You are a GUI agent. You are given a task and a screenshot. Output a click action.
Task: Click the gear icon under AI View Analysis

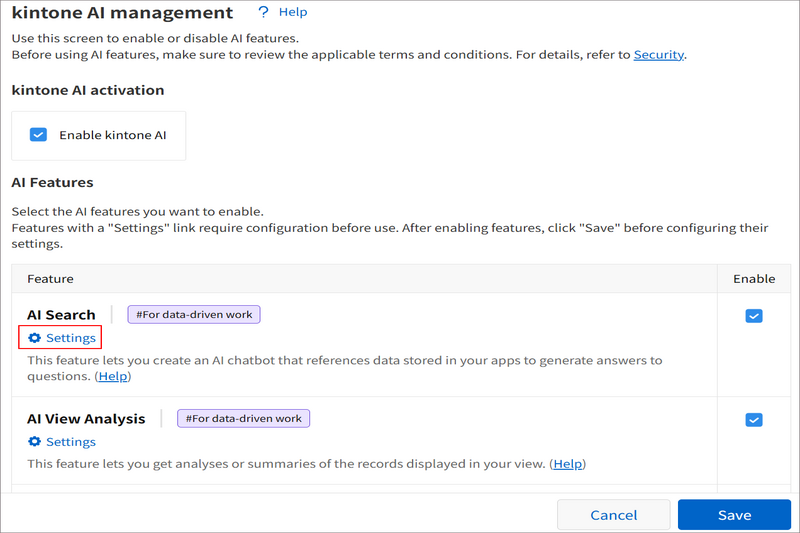click(34, 441)
